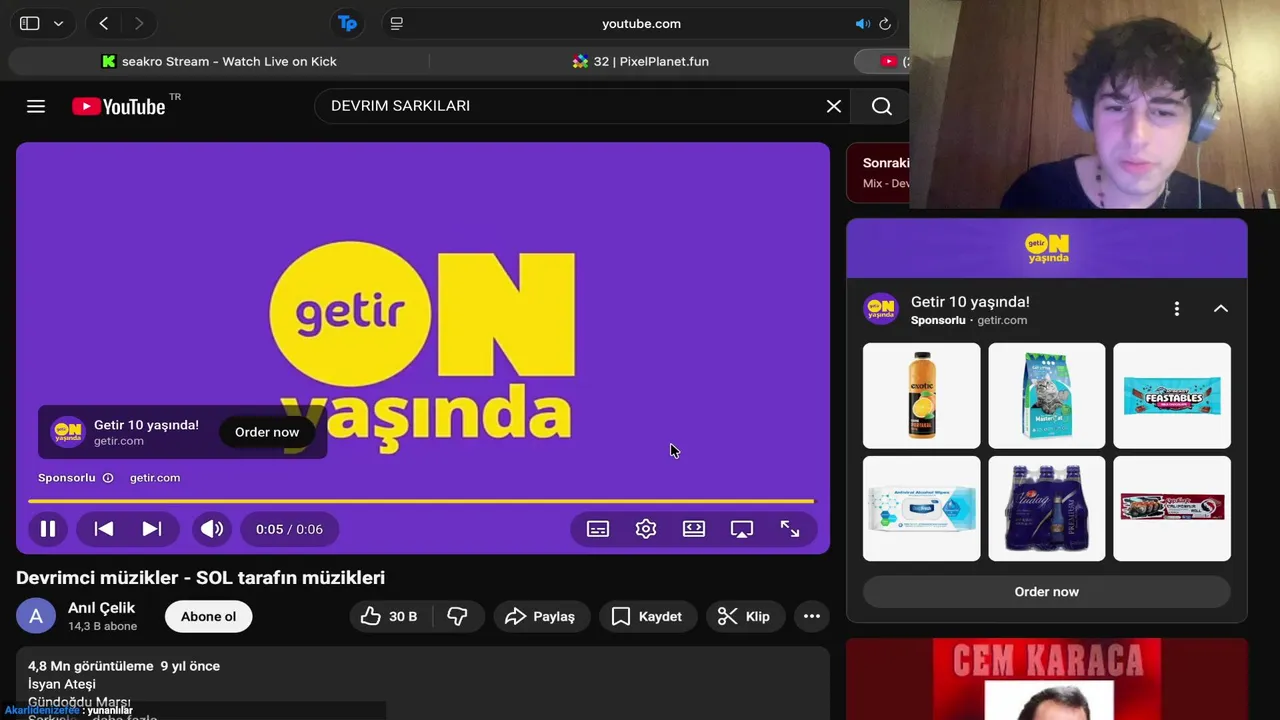Skip to previous video
This screenshot has width=1280, height=720.
[x=104, y=529]
